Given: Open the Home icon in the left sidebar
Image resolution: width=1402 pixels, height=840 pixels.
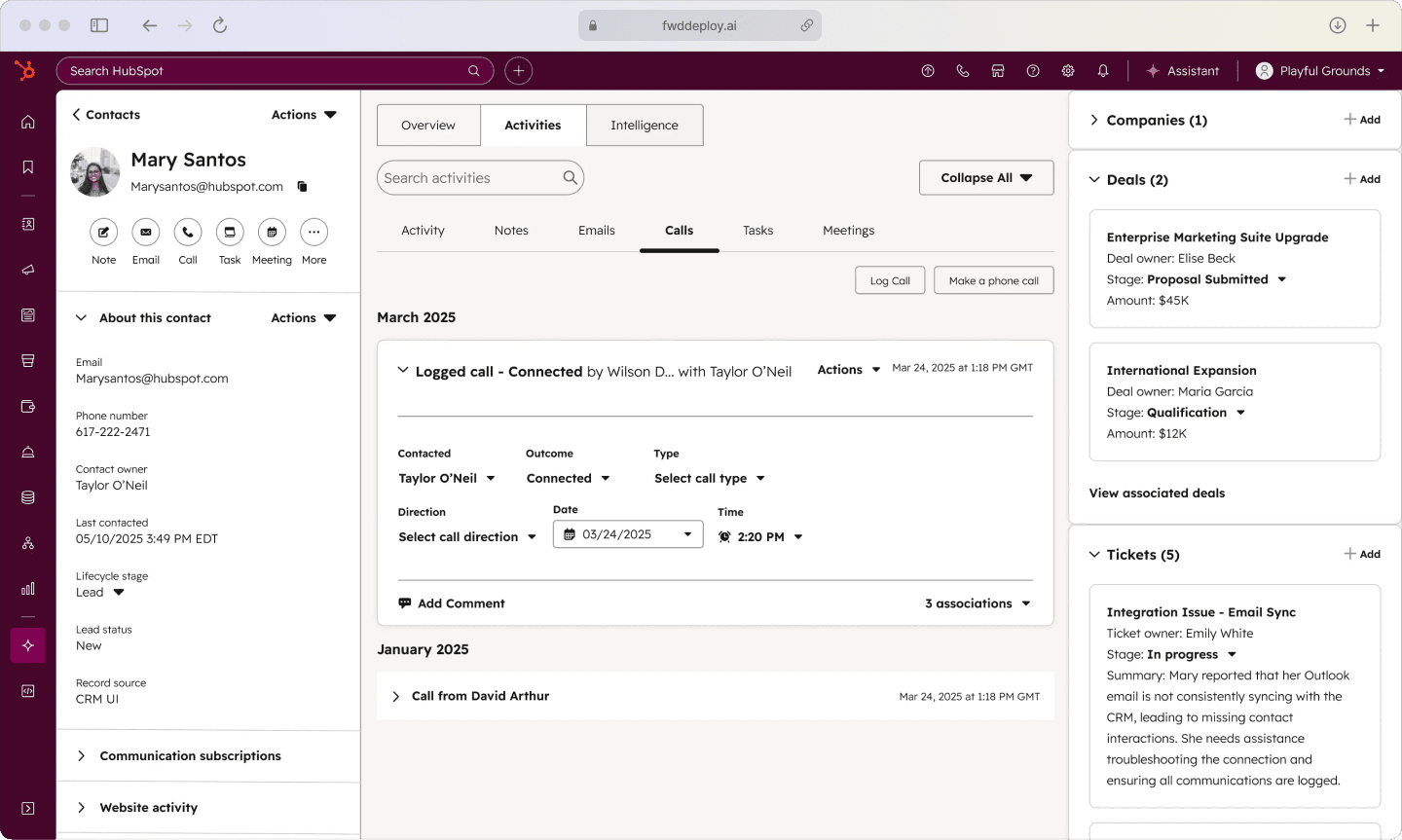Looking at the screenshot, I should 28,122.
